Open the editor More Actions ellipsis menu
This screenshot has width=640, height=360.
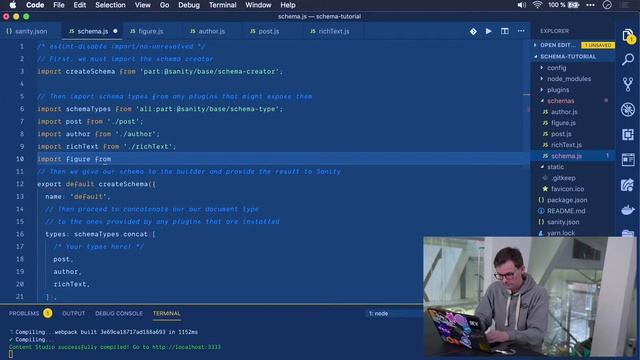tap(521, 31)
